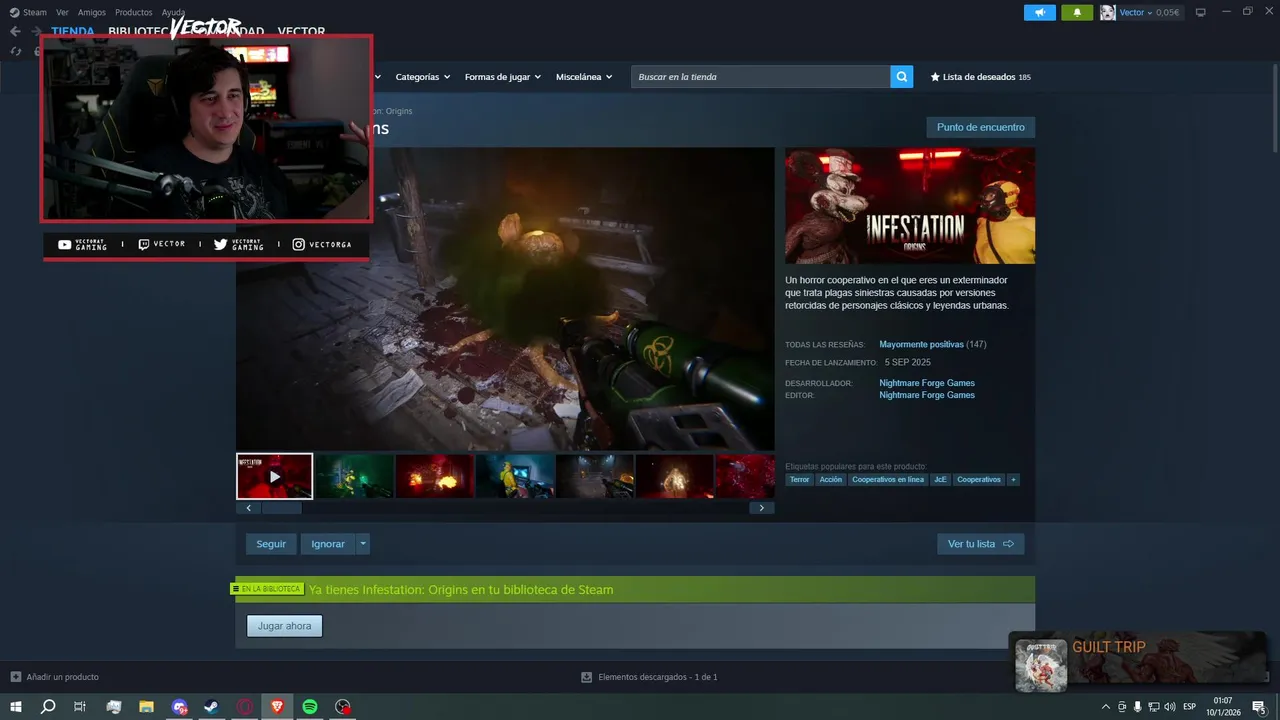Click the Terror tag
Image resolution: width=1280 pixels, height=720 pixels.
pos(800,480)
